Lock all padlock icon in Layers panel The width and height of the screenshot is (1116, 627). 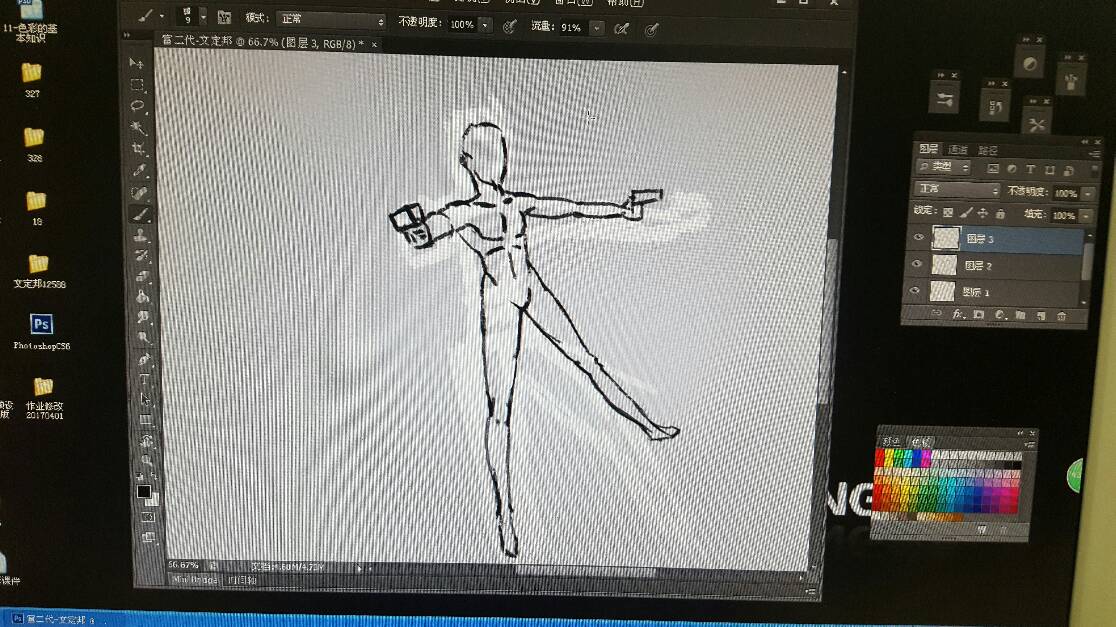click(x=1000, y=214)
